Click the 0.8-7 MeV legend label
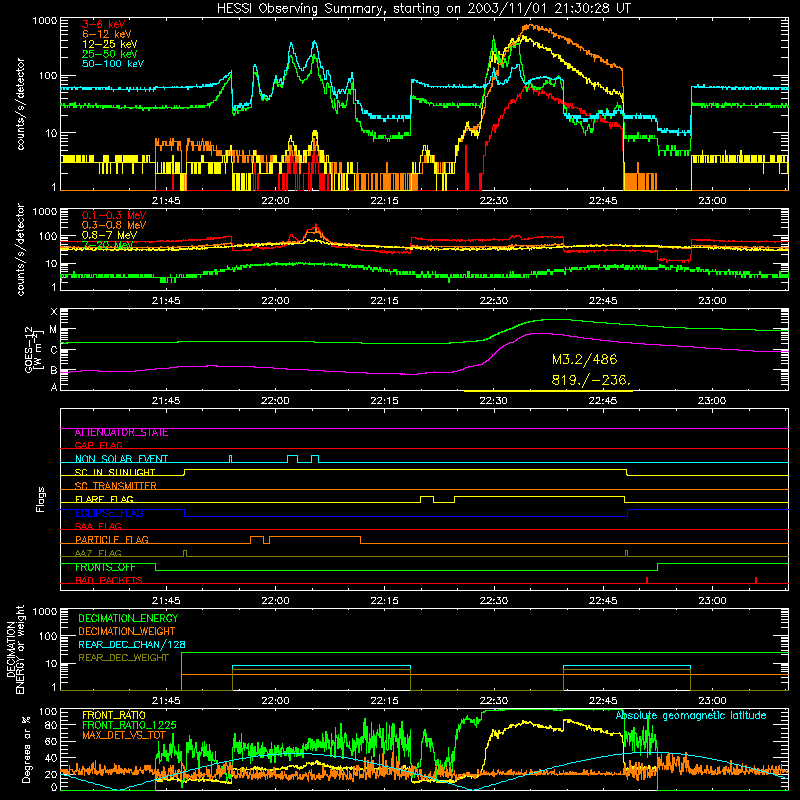 pos(109,235)
